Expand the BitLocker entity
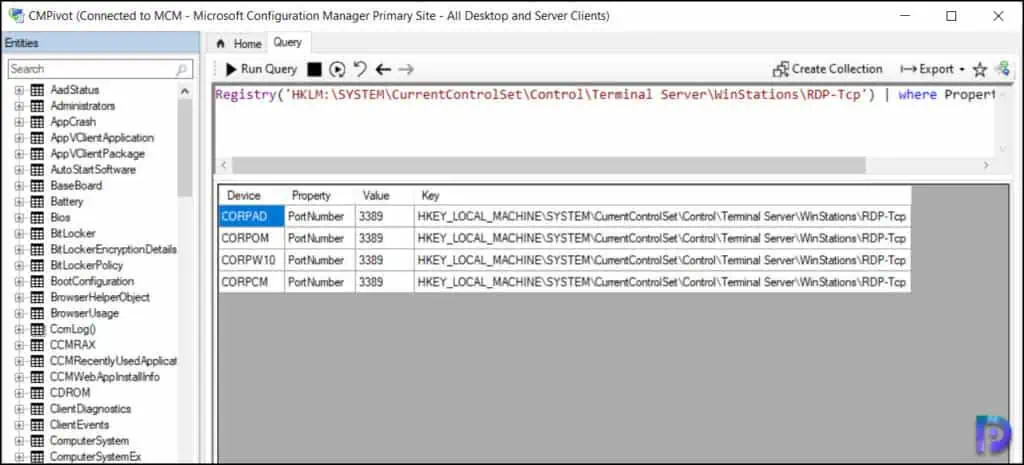Screen dimensions: 1024x465 click(19, 233)
